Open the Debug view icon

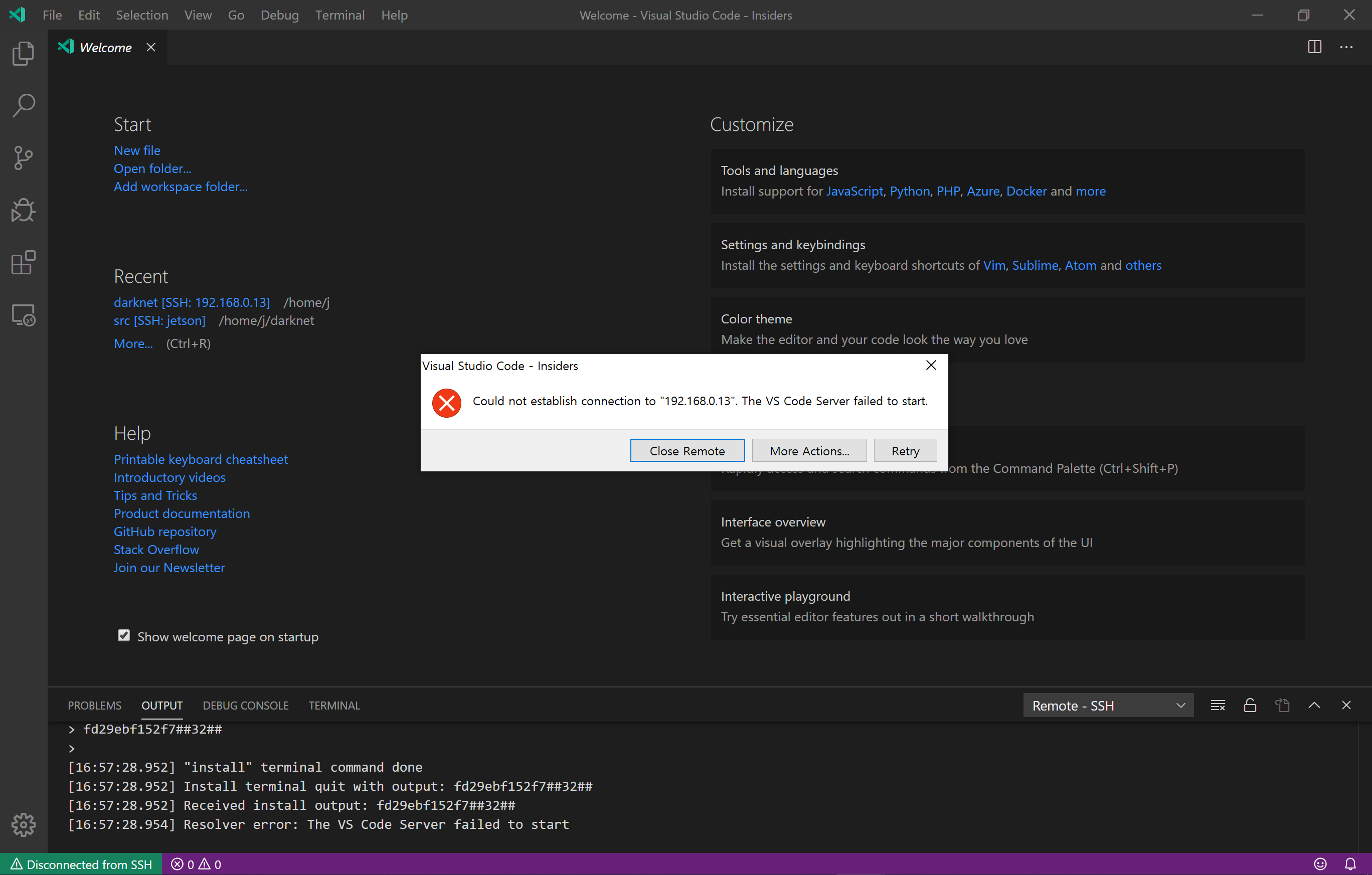(24, 210)
